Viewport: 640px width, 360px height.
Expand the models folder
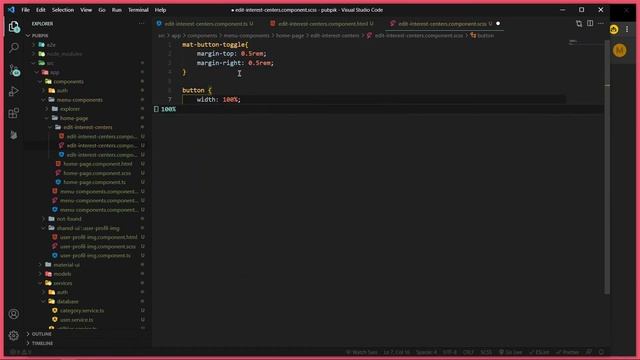click(x=62, y=274)
